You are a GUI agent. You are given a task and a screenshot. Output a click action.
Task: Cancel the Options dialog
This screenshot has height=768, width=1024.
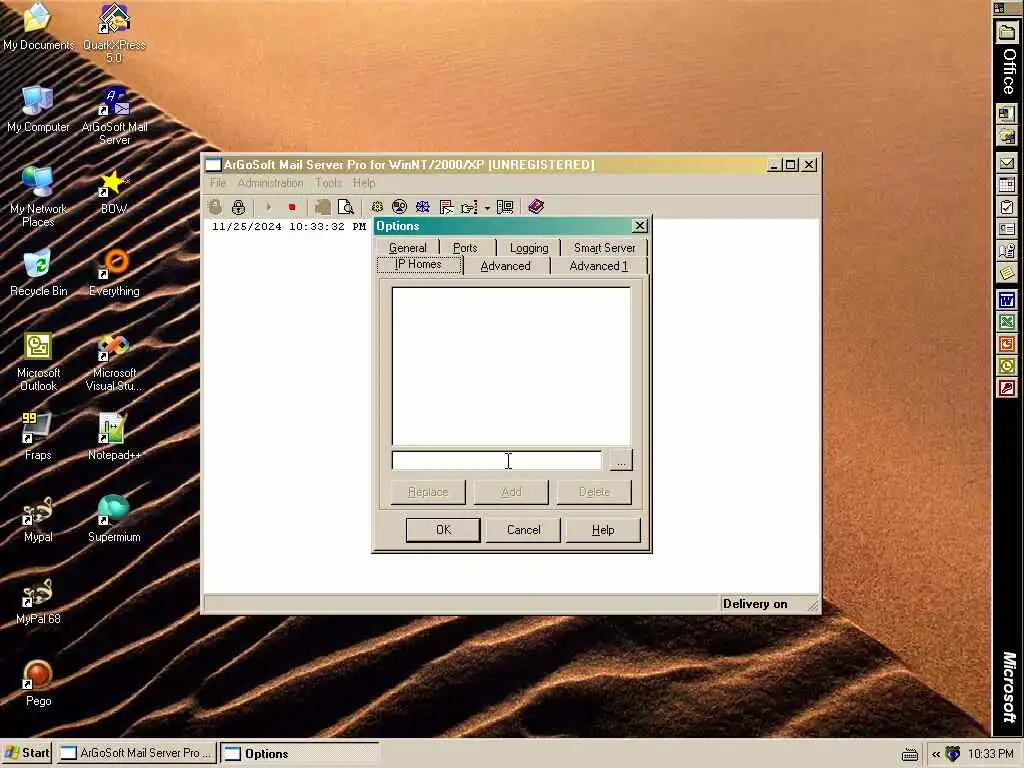[524, 530]
